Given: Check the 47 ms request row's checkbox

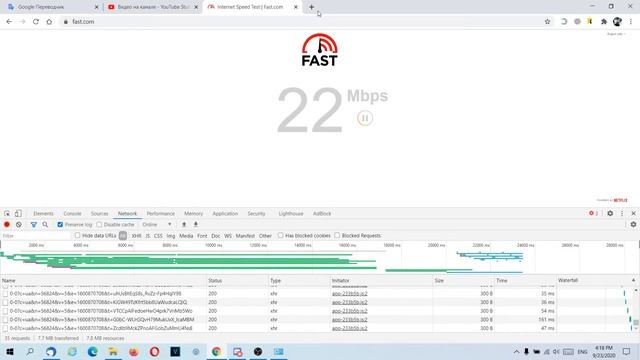Looking at the screenshot, I should (5, 328).
